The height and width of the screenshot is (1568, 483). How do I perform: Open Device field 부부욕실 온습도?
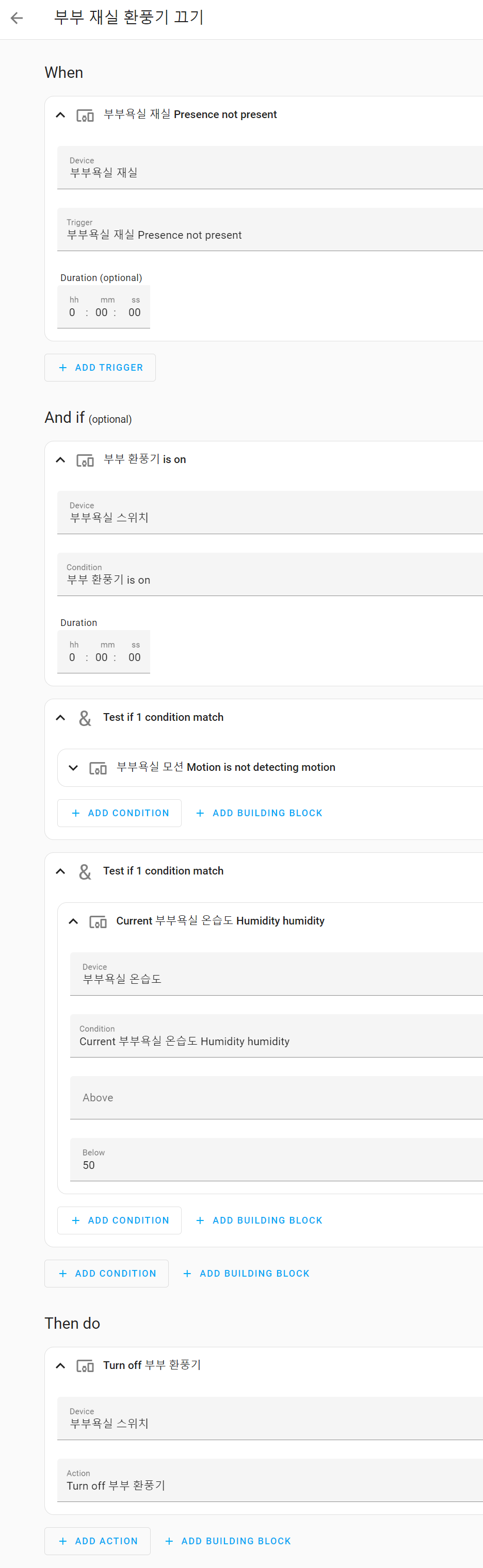coord(277,974)
